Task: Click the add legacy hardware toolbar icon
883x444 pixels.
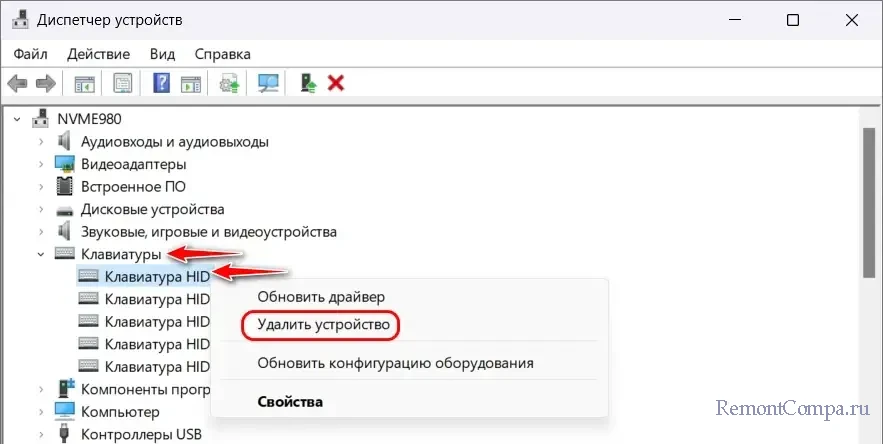Action: (x=308, y=83)
